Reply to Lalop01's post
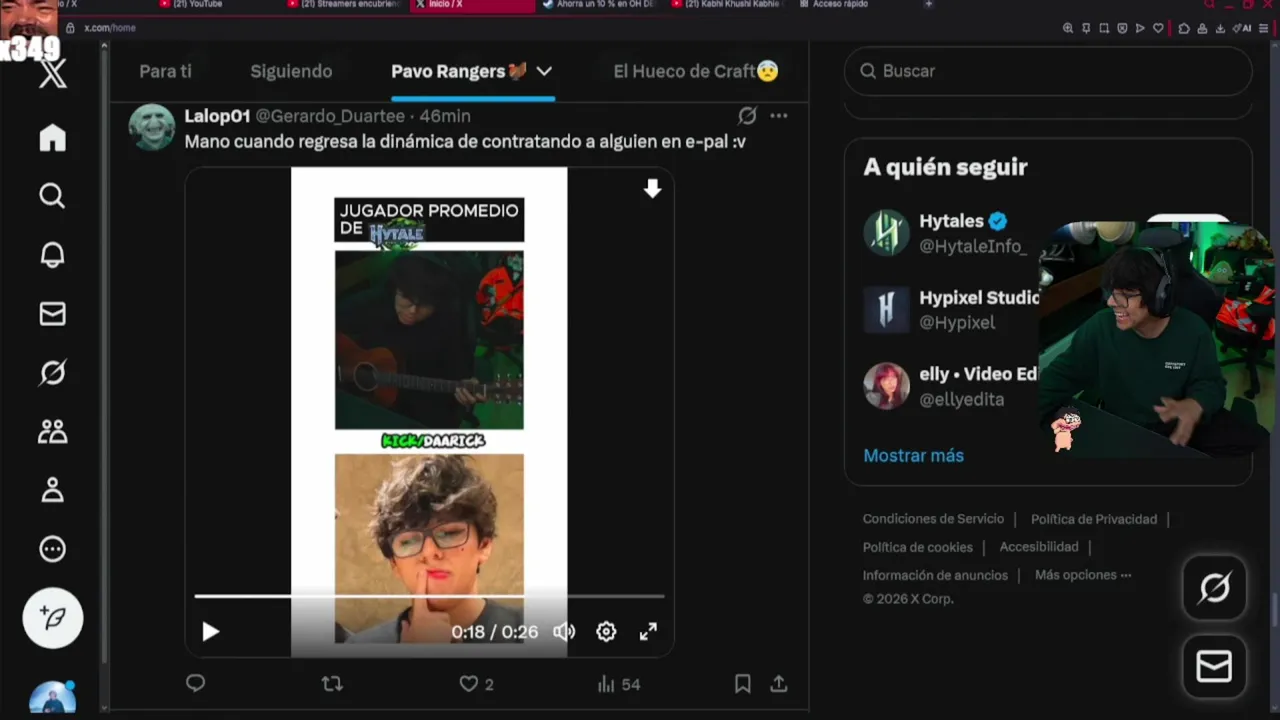This screenshot has width=1280, height=720. pyautogui.click(x=195, y=683)
